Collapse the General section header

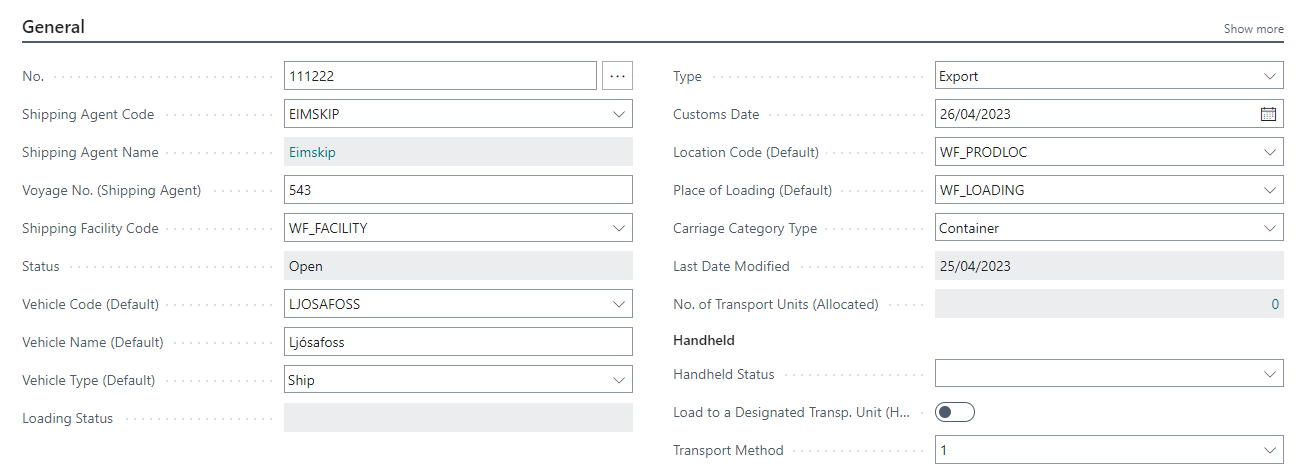[x=53, y=27]
